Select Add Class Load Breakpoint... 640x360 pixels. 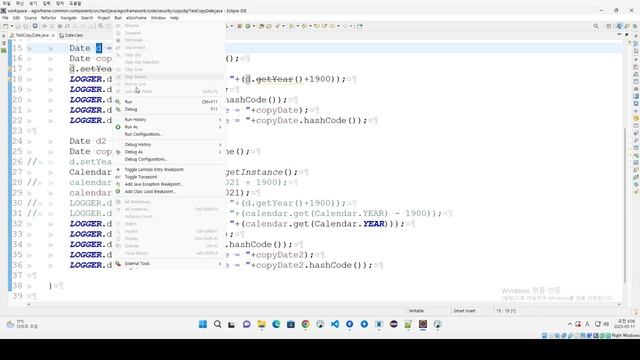coord(150,191)
